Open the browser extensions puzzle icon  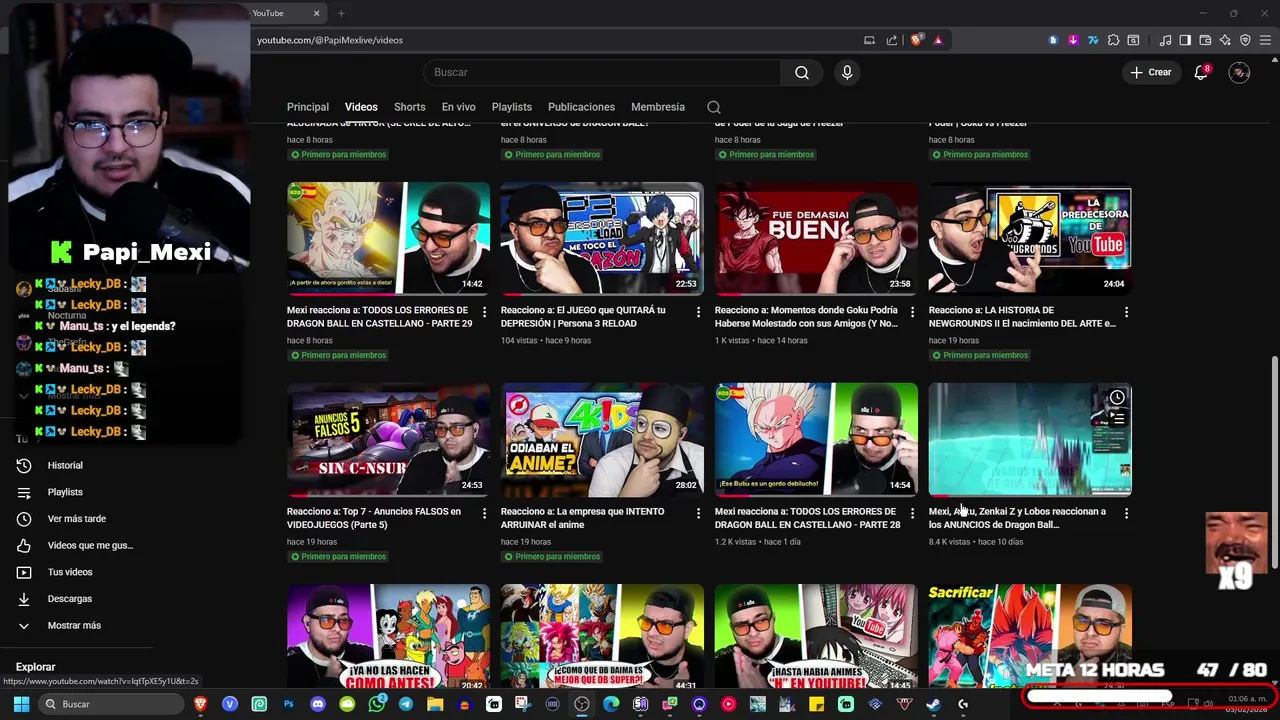pyautogui.click(x=1113, y=40)
